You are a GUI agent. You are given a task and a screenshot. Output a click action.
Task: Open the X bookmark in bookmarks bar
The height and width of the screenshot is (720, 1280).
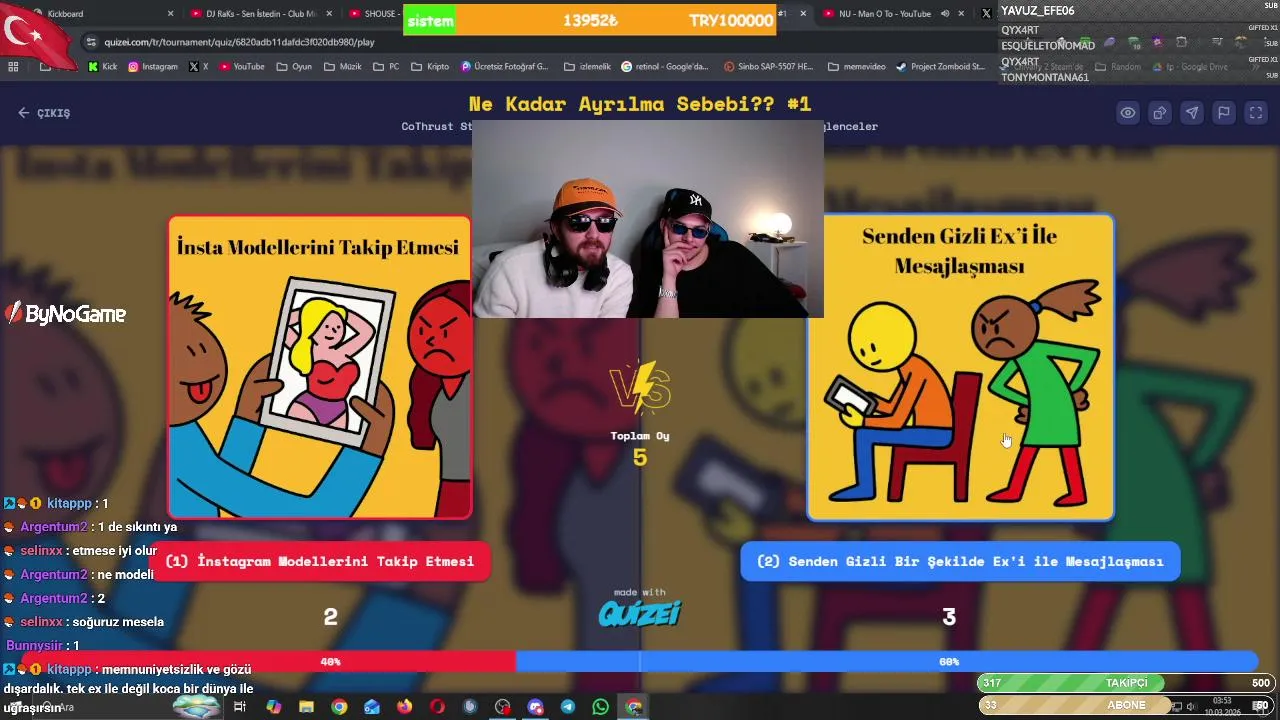(199, 67)
